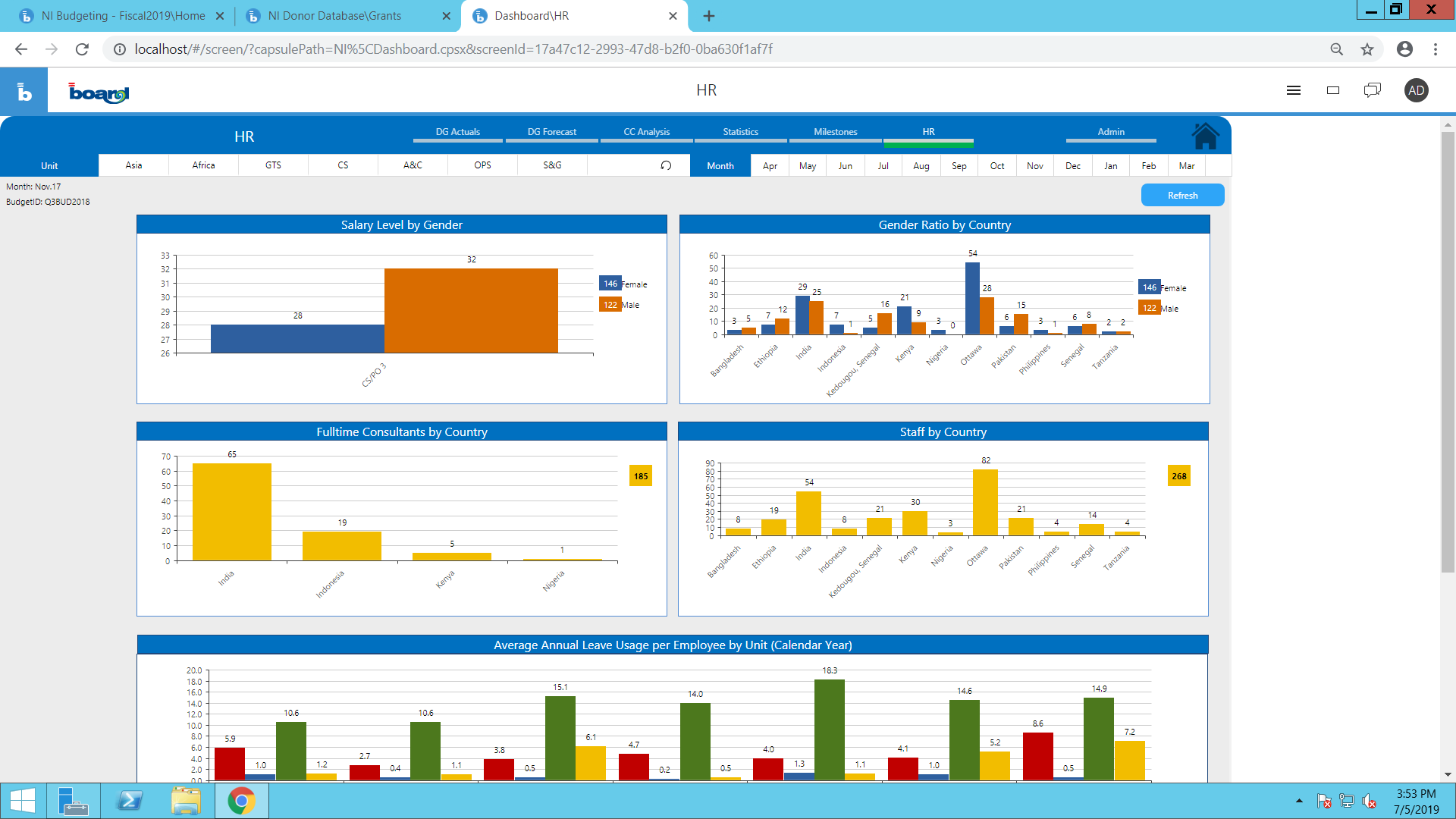Click the orange Male legend swatch in Salary chart

[610, 305]
